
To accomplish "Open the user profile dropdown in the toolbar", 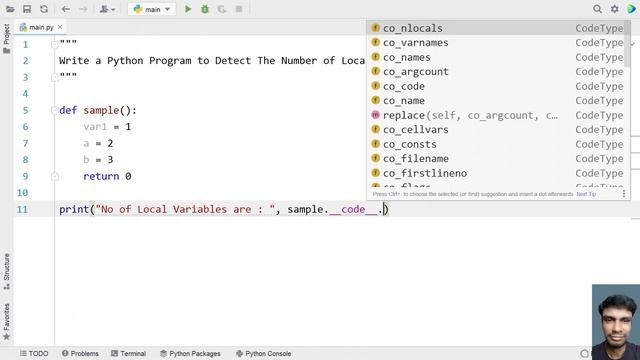I will click(107, 9).
